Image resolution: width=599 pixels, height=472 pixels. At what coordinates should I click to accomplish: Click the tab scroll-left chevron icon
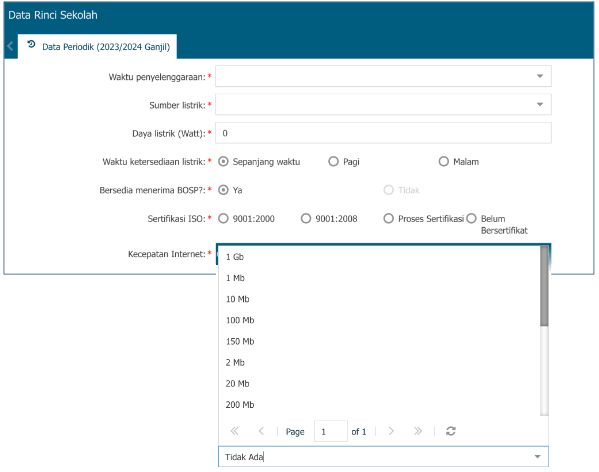(10, 46)
